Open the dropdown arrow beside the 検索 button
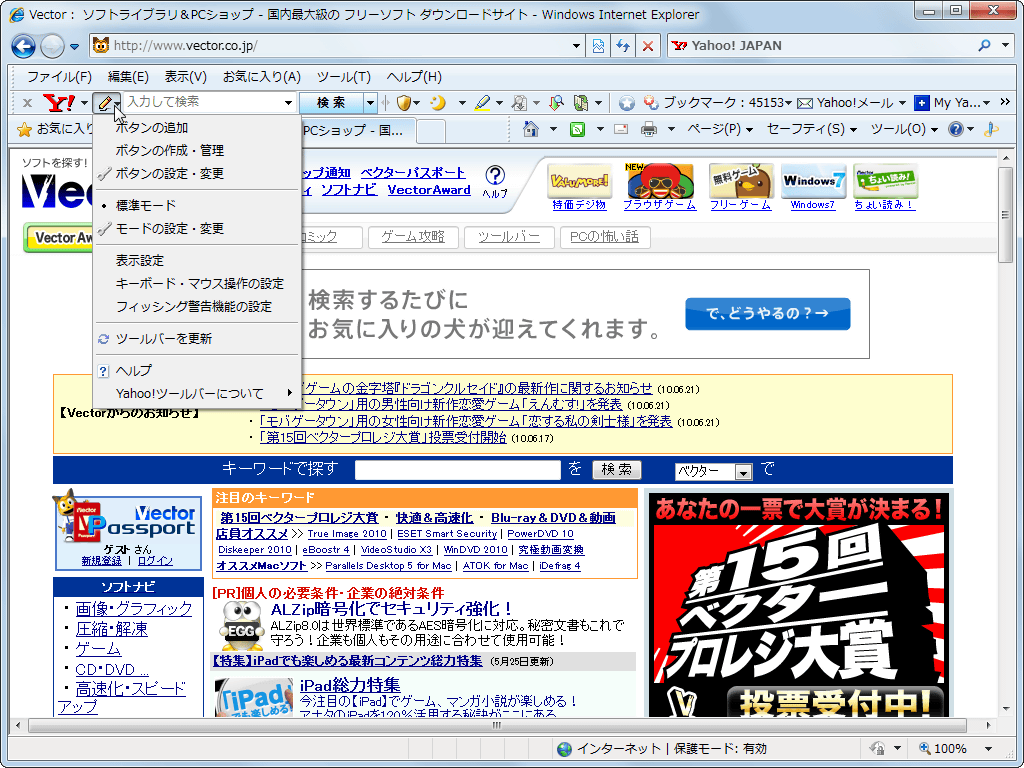 pos(370,103)
